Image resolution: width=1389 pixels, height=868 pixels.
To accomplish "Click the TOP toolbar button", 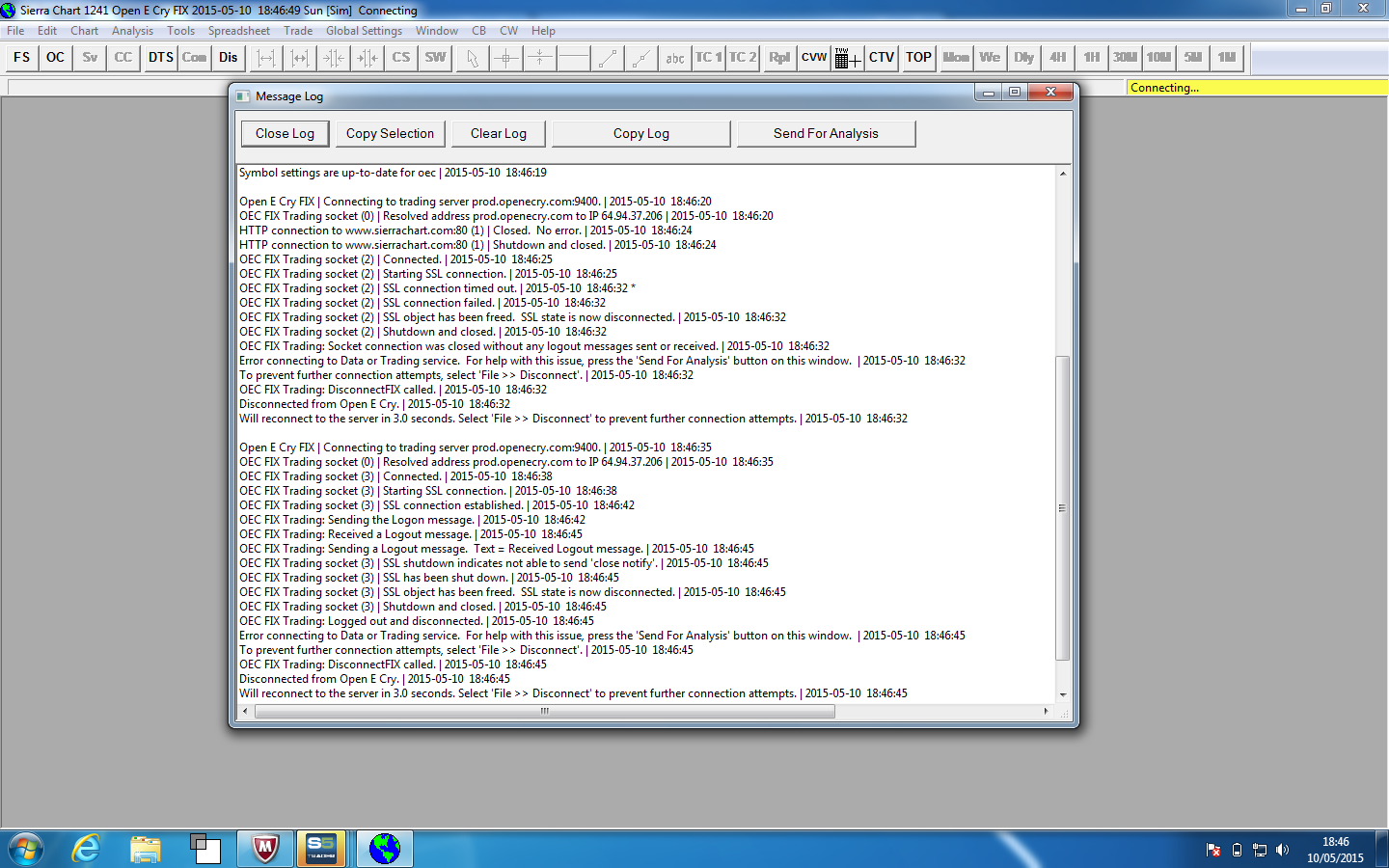I will [x=918, y=58].
